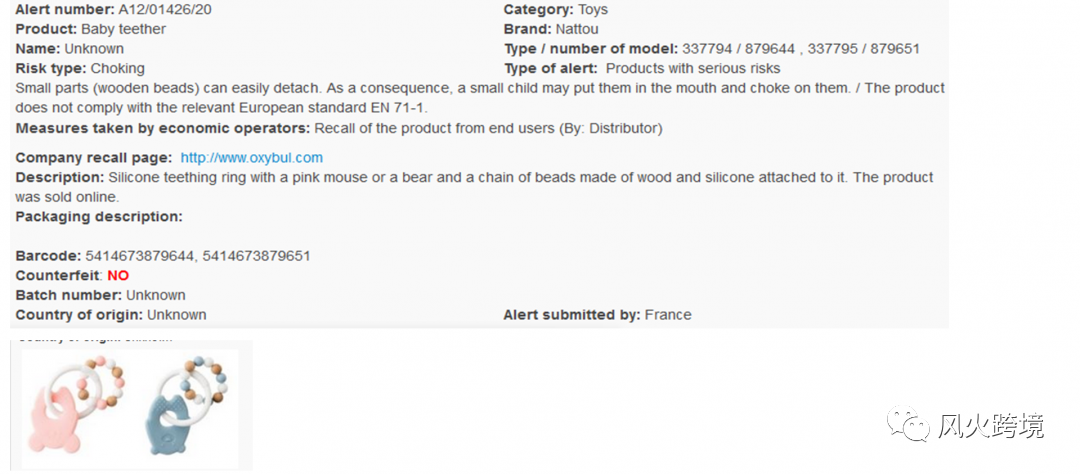Open the oxybul.com company recall link

pyautogui.click(x=251, y=158)
